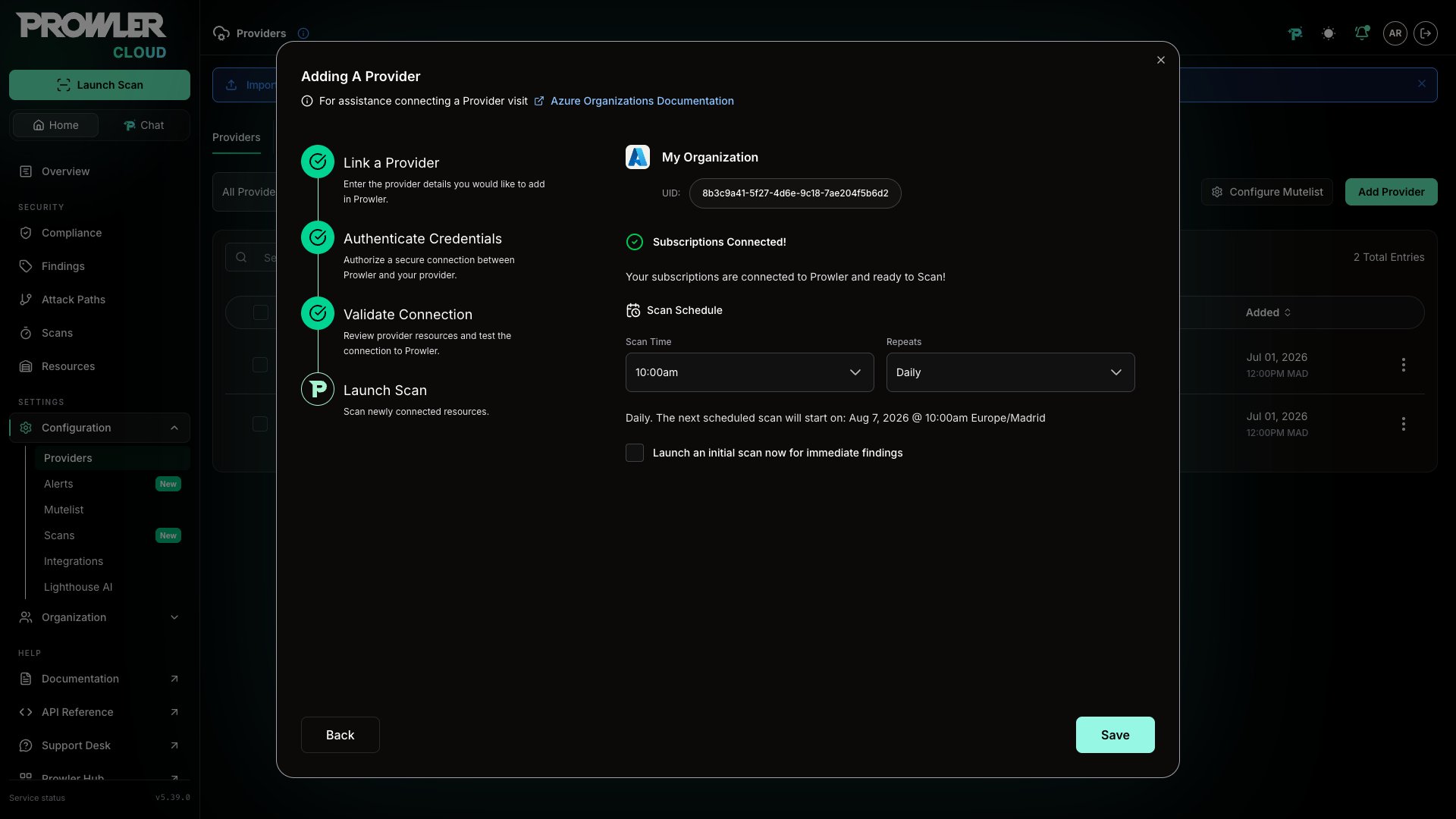Click the Launch Scan step Prowler icon
This screenshot has height=819, width=1456.
click(x=318, y=389)
